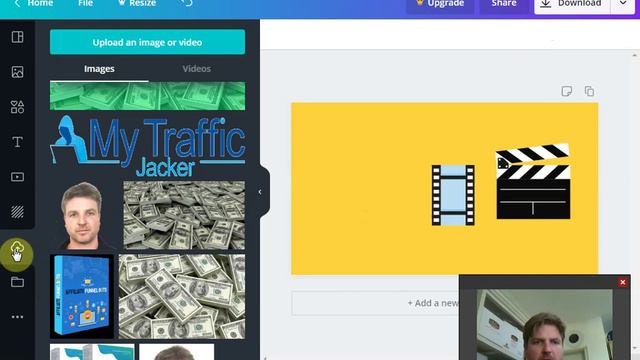Open the Background patterns panel
The height and width of the screenshot is (360, 640).
17,212
